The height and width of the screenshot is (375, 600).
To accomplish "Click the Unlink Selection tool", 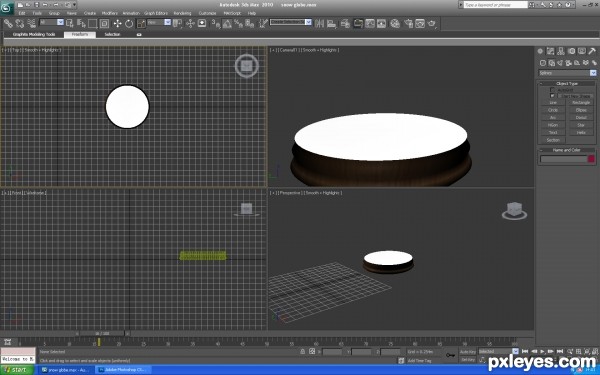I will (x=20, y=23).
